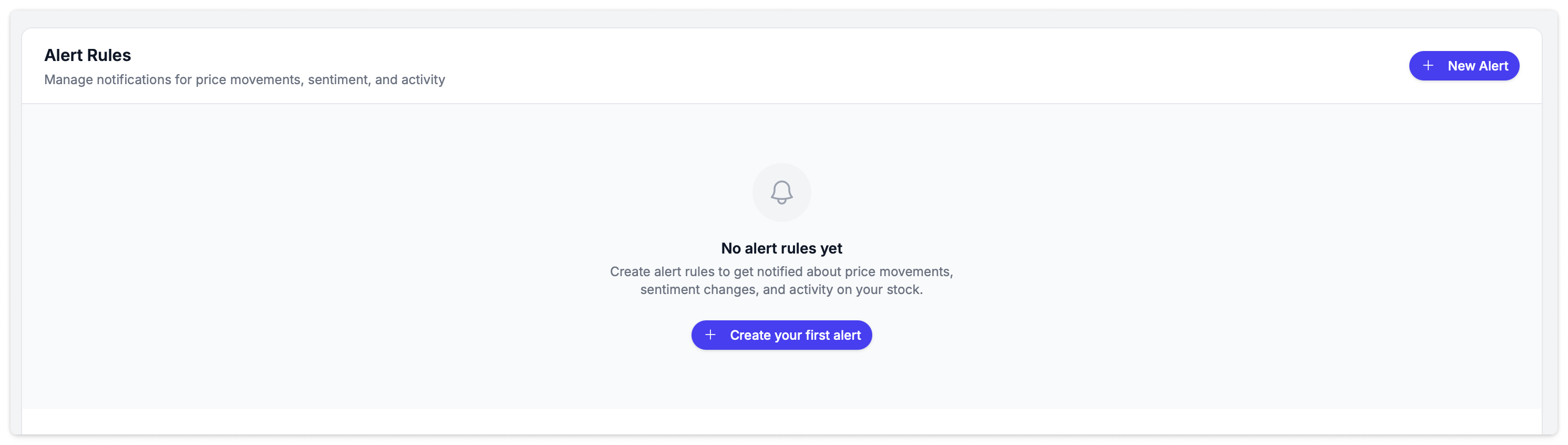Viewport: 1568px width, 445px height.
Task: Select the Manage notifications subtitle text
Action: coord(245,79)
